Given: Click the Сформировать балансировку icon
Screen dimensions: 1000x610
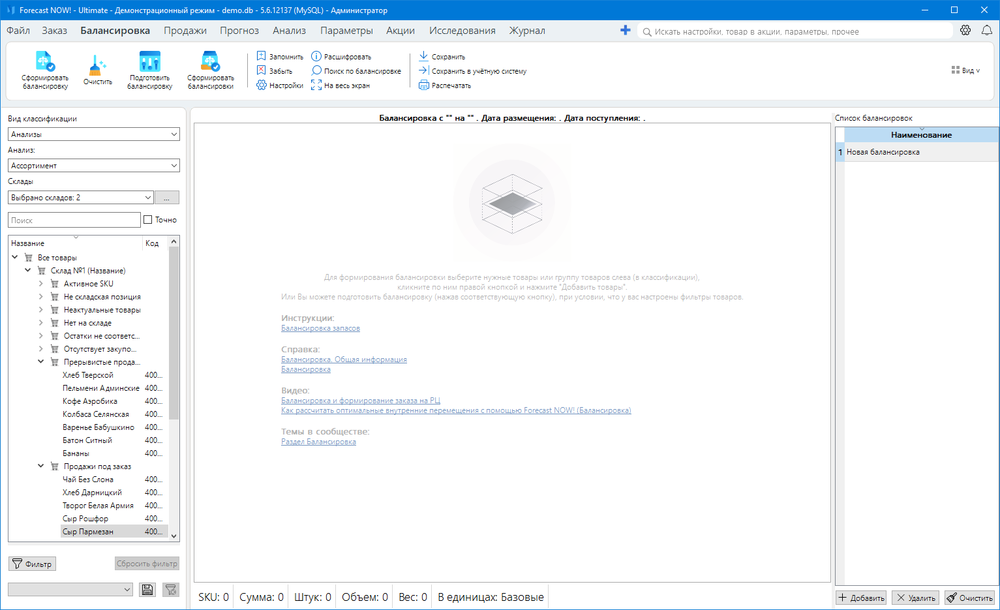Looking at the screenshot, I should point(45,64).
